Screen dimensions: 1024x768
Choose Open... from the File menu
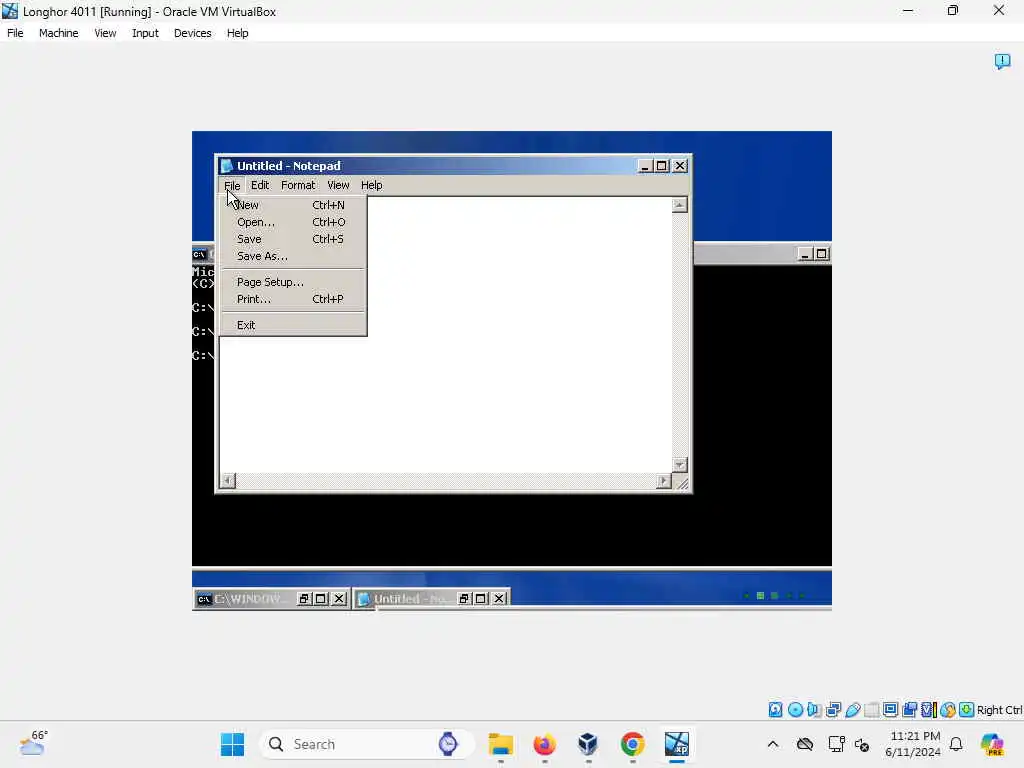click(x=293, y=222)
